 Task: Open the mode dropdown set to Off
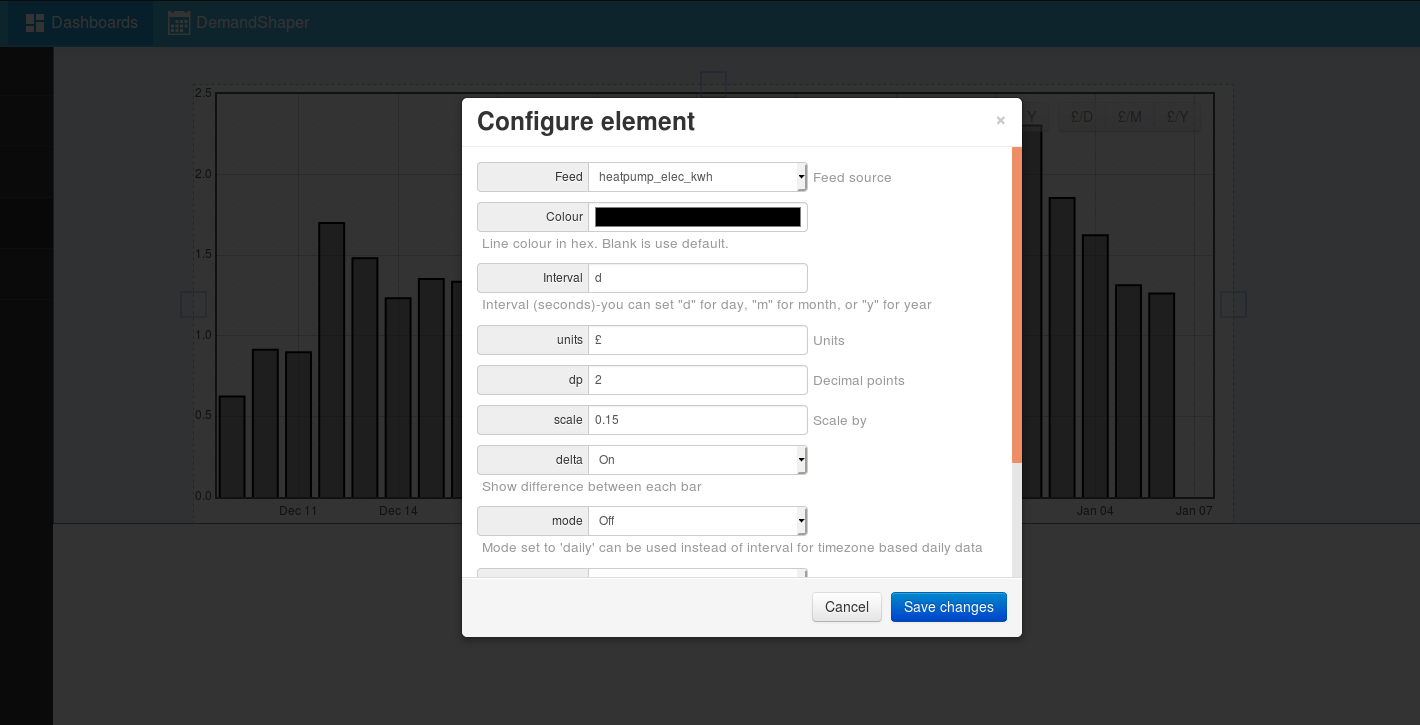697,521
